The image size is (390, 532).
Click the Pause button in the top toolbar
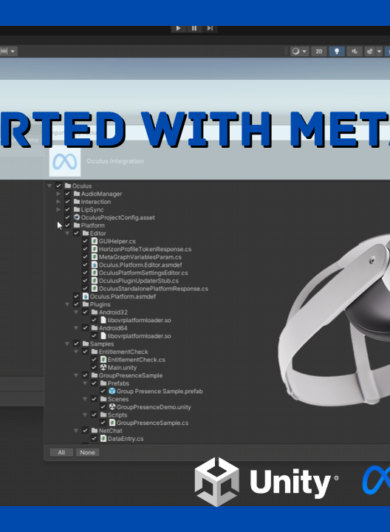tap(194, 28)
